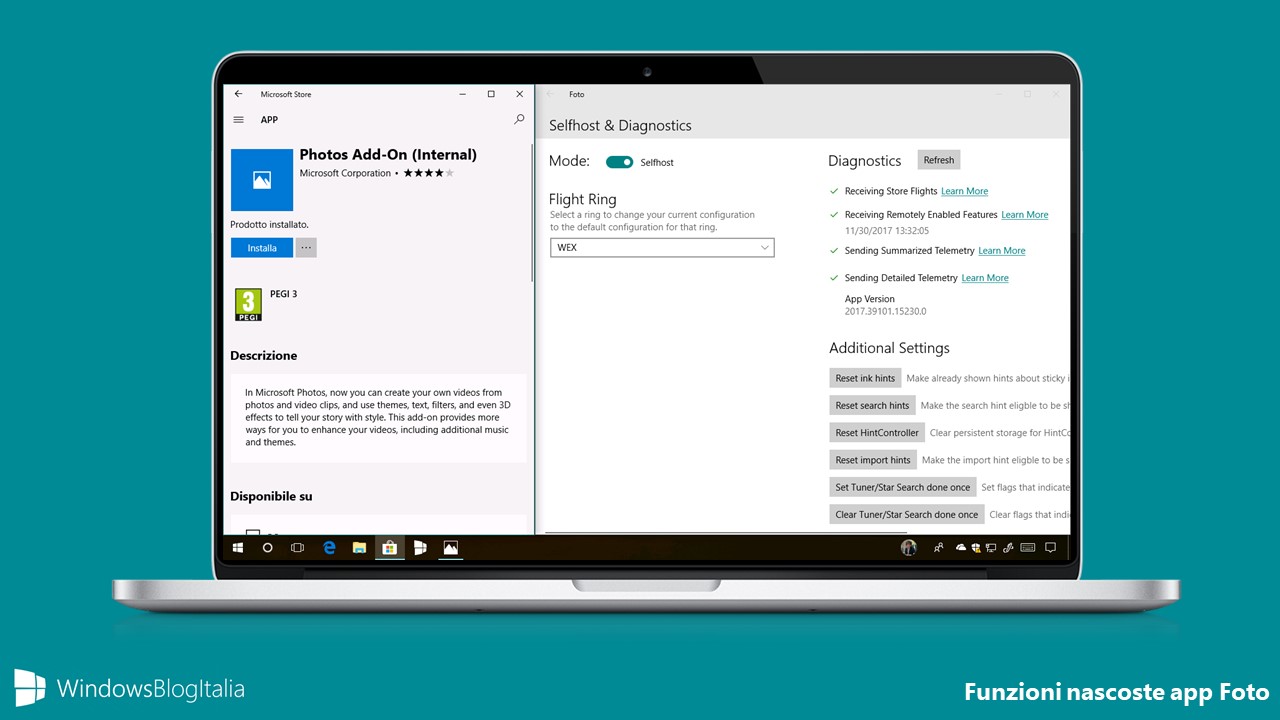Screen dimensions: 1280x720
Task: Open Learn More for Sending Summarized Telemetry
Action: tap(1002, 251)
